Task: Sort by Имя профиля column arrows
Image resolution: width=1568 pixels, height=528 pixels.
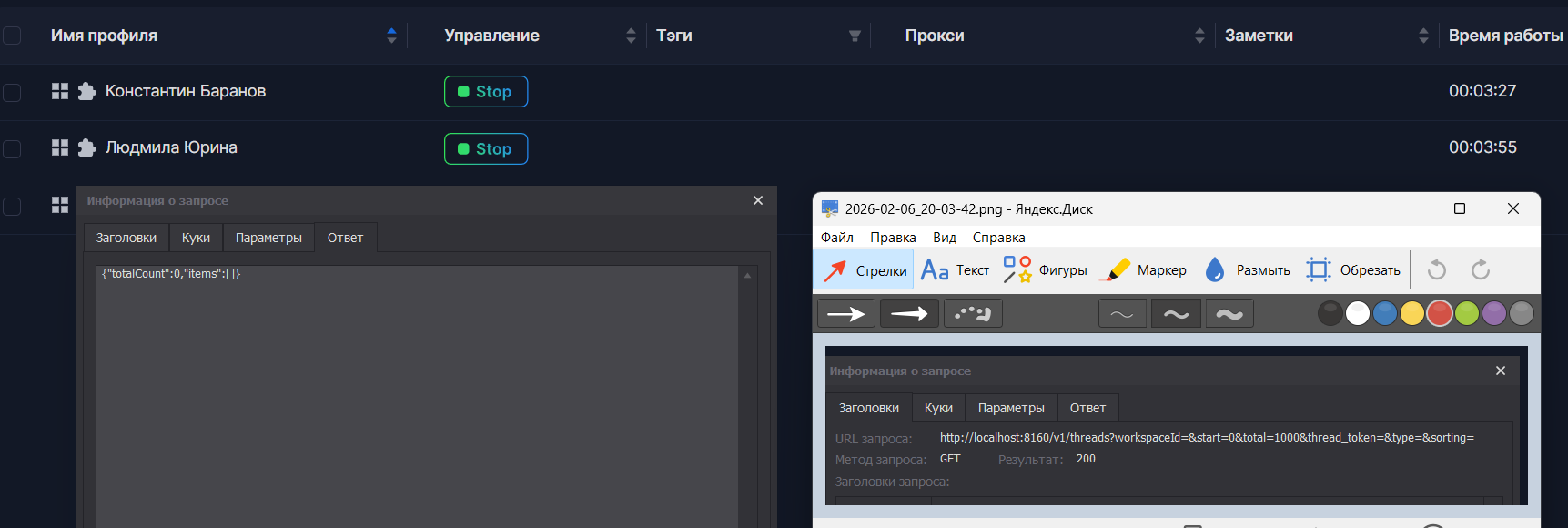Action: [391, 36]
